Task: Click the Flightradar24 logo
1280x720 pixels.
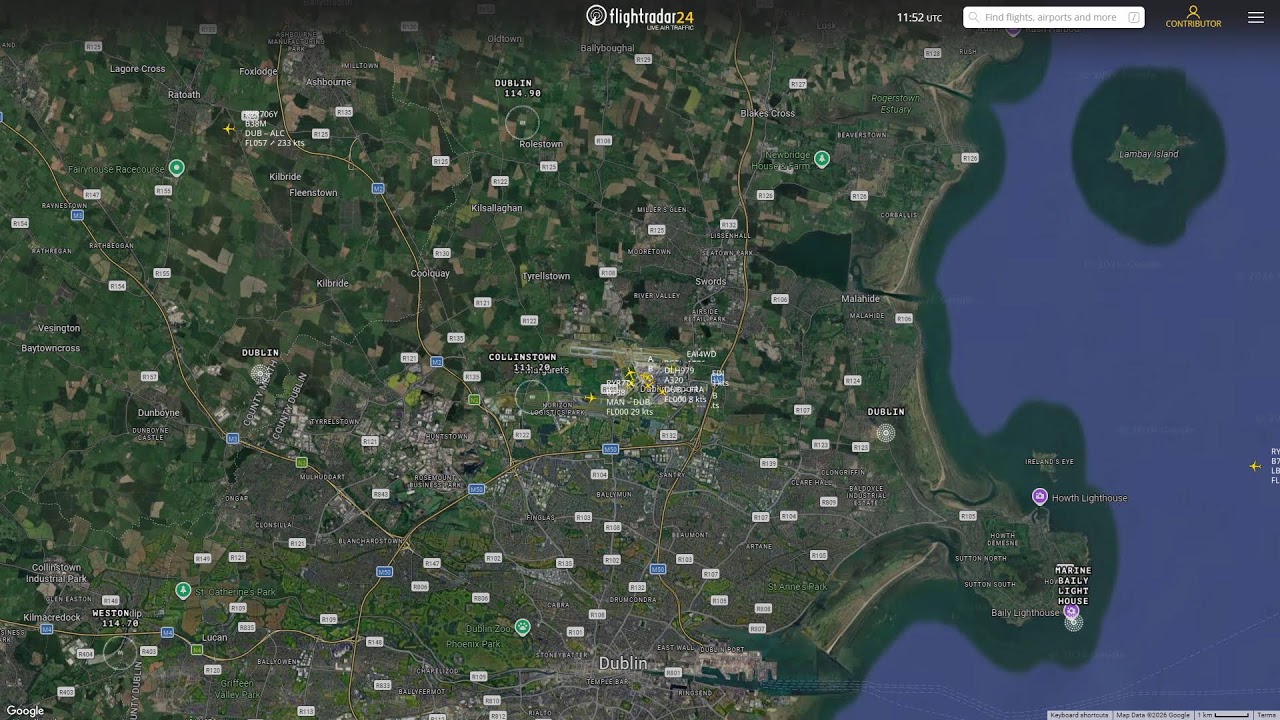Action: click(640, 16)
